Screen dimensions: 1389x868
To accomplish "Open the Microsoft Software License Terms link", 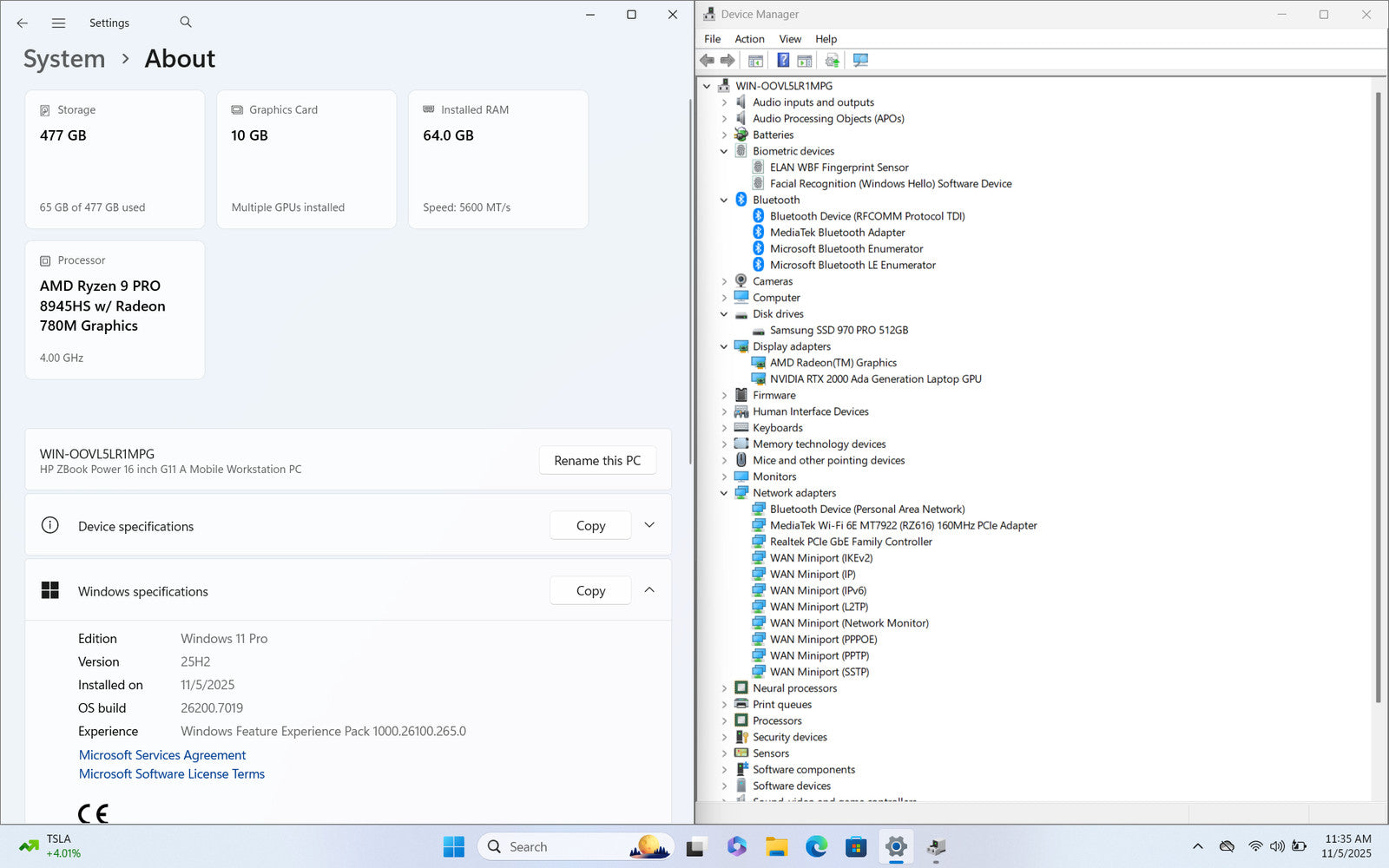I will [172, 774].
